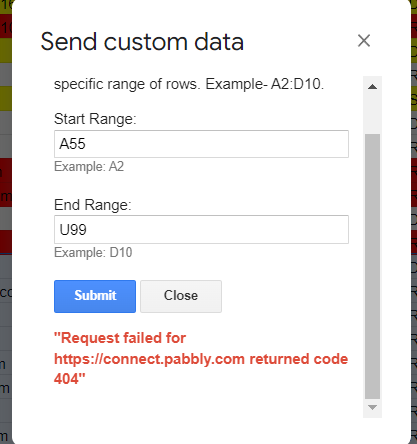Submit the custom data range
This screenshot has height=444, width=417.
[95, 296]
